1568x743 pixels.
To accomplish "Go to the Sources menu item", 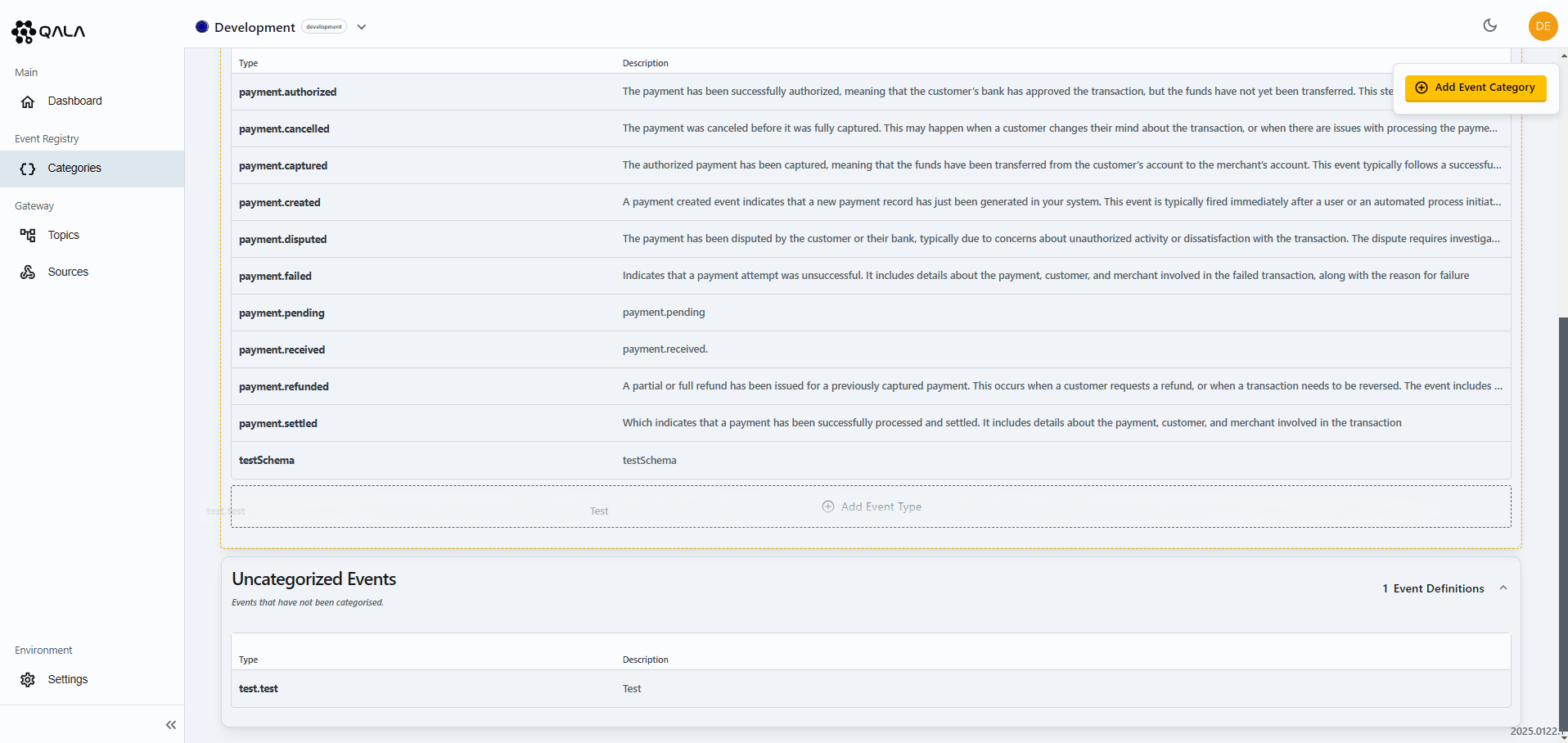I will pyautogui.click(x=68, y=272).
